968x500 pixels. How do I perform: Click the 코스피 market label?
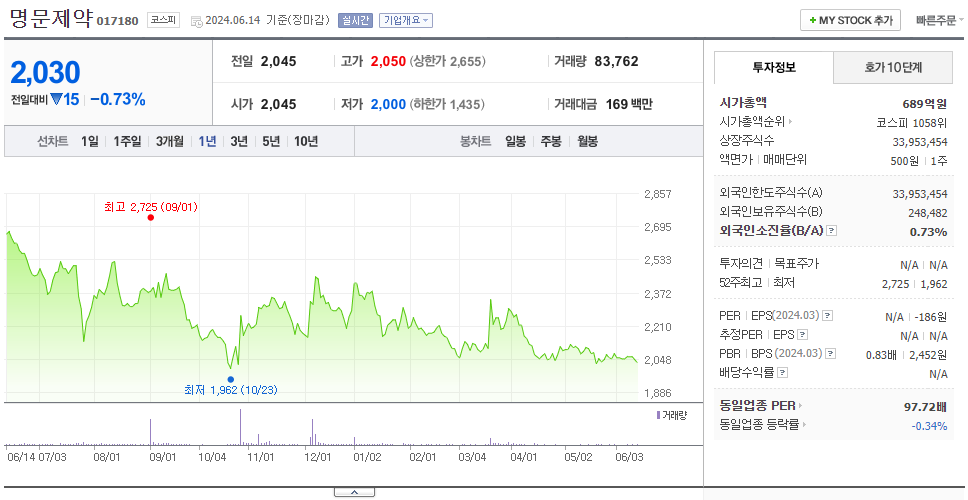(x=163, y=20)
